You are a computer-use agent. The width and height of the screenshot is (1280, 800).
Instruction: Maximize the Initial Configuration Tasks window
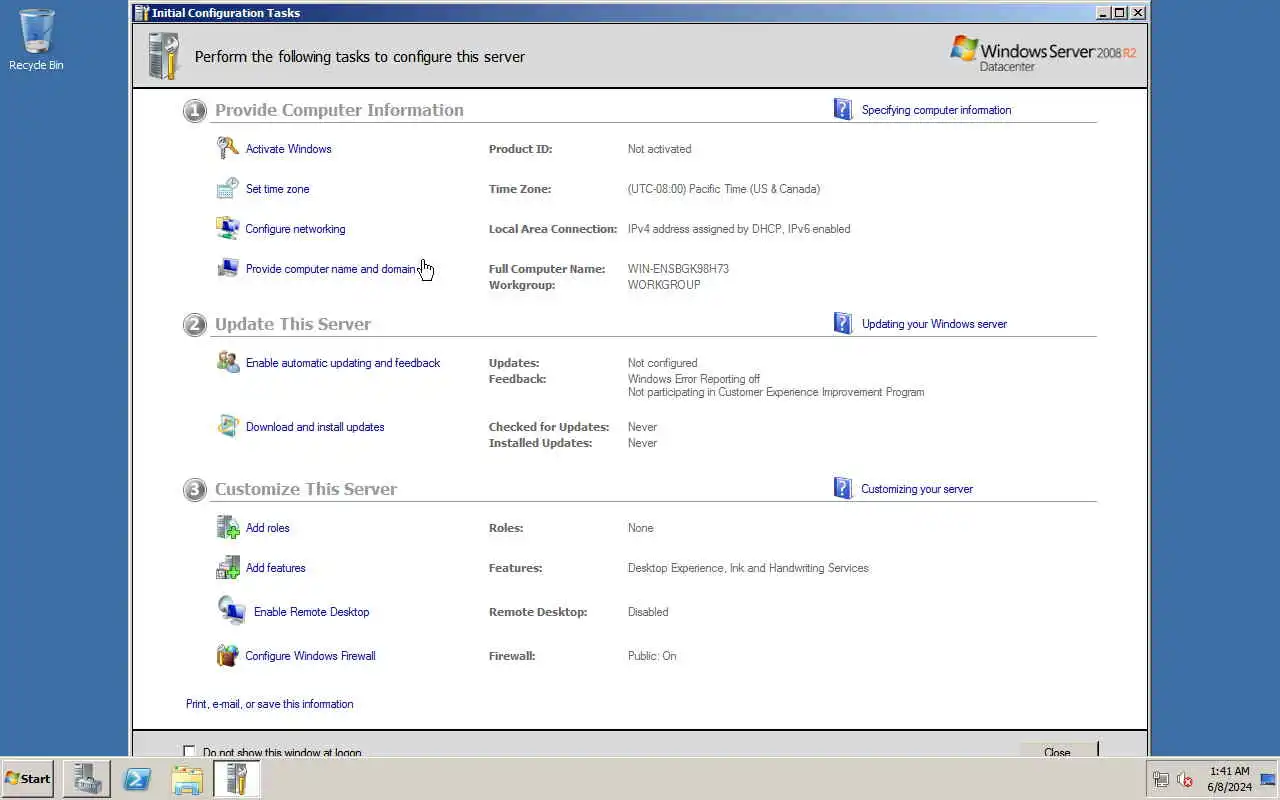1120,13
